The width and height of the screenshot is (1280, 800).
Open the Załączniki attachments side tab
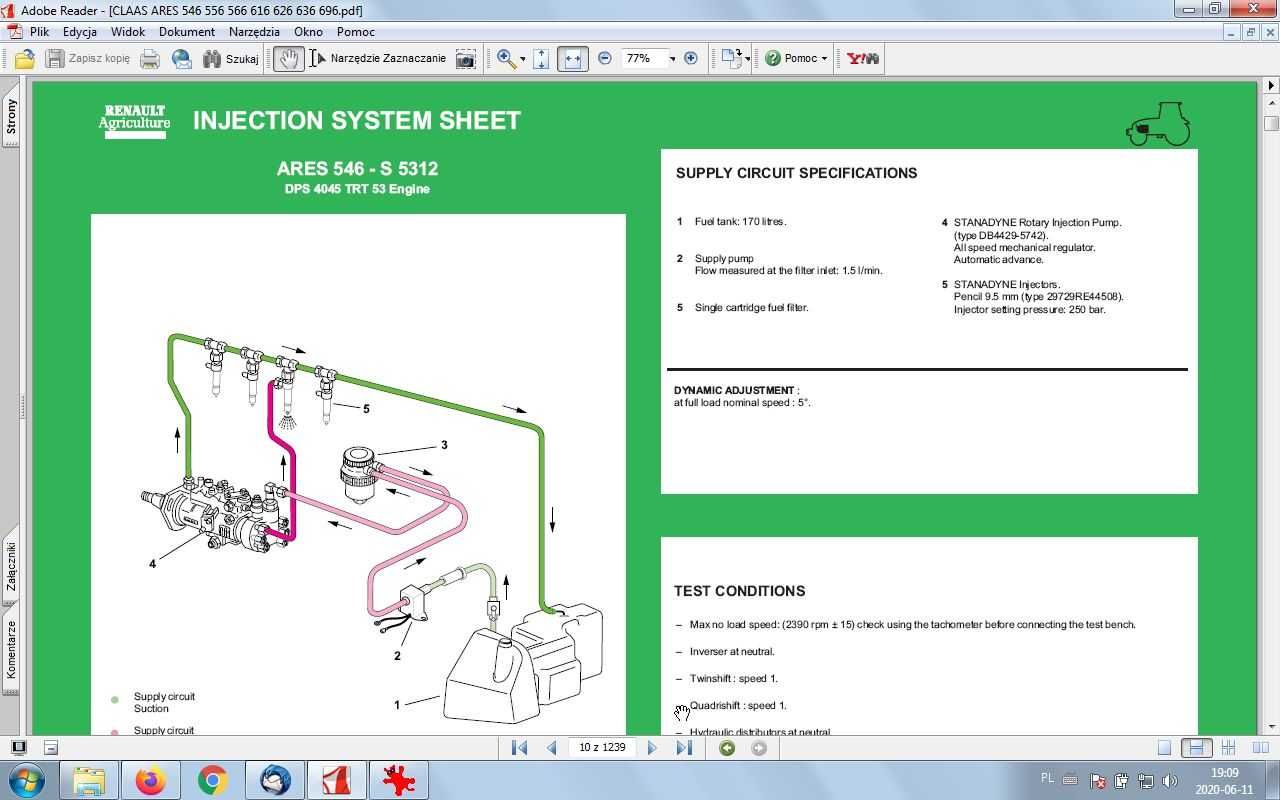pyautogui.click(x=11, y=566)
